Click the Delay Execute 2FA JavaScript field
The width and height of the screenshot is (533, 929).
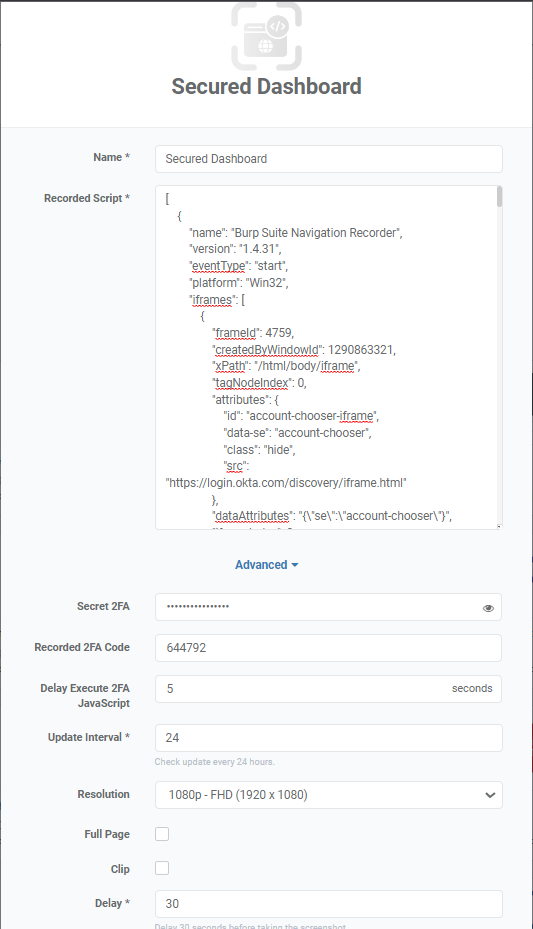click(x=328, y=688)
